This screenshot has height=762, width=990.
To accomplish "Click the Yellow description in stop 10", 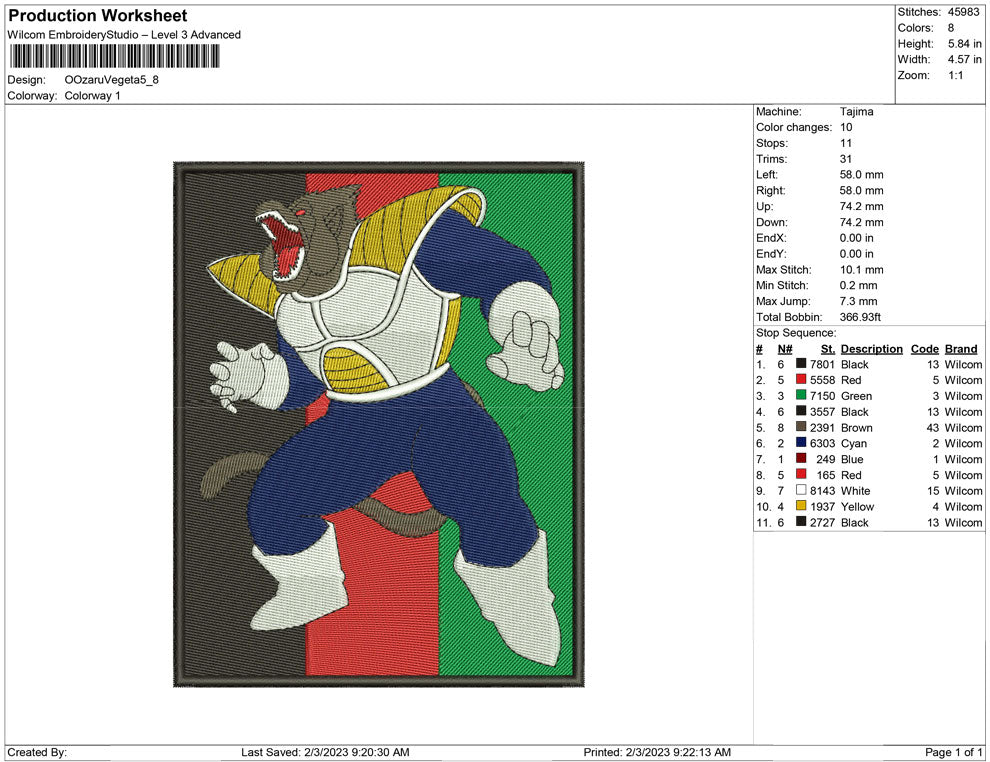I will pyautogui.click(x=857, y=507).
